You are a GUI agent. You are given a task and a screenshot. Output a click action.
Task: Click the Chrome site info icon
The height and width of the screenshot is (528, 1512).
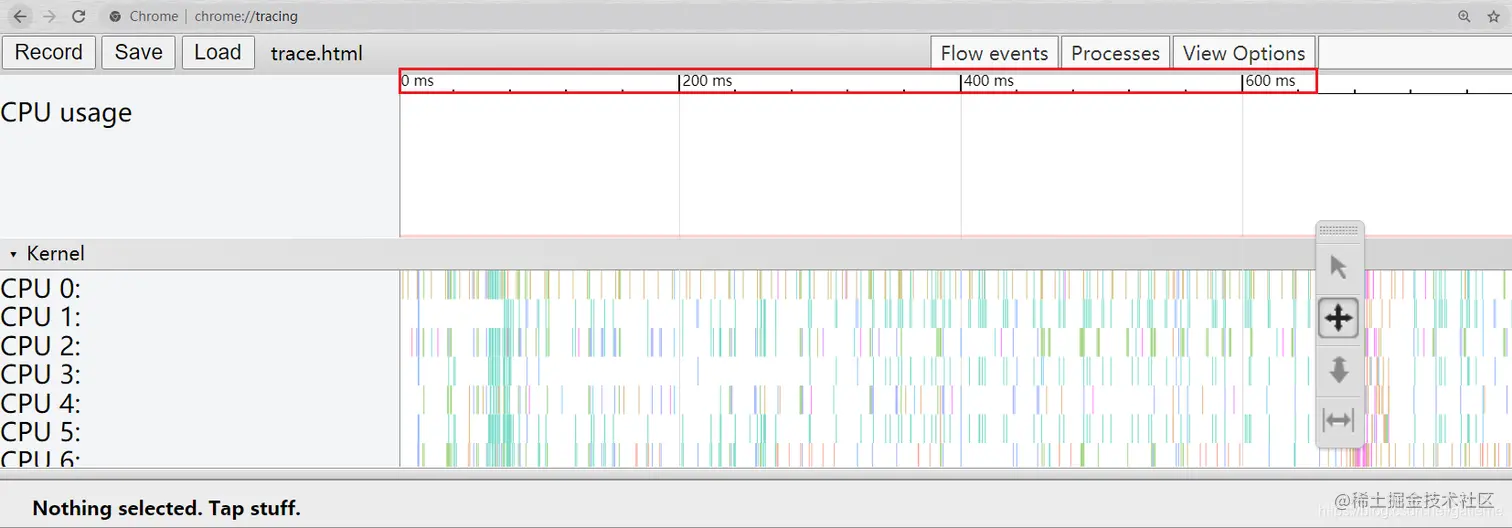click(115, 16)
